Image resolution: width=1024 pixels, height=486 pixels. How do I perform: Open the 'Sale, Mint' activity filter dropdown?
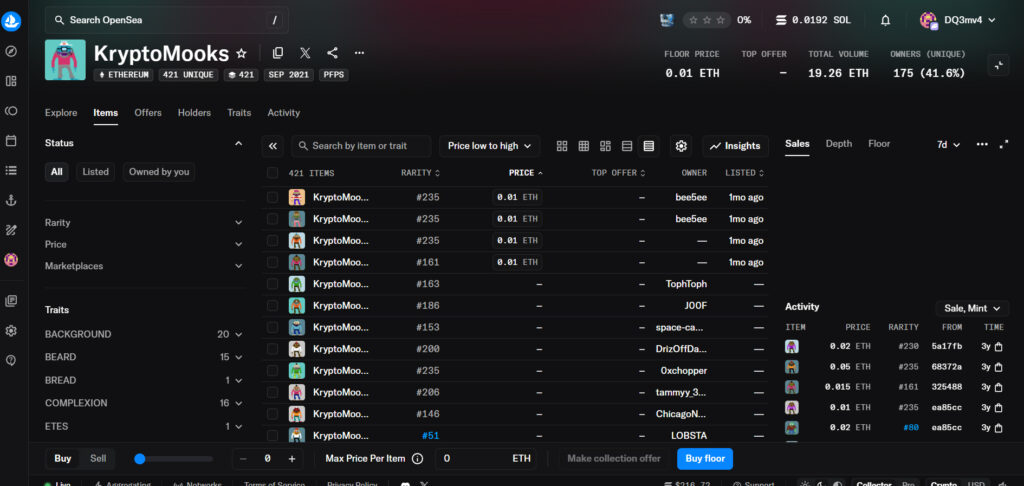click(x=970, y=308)
